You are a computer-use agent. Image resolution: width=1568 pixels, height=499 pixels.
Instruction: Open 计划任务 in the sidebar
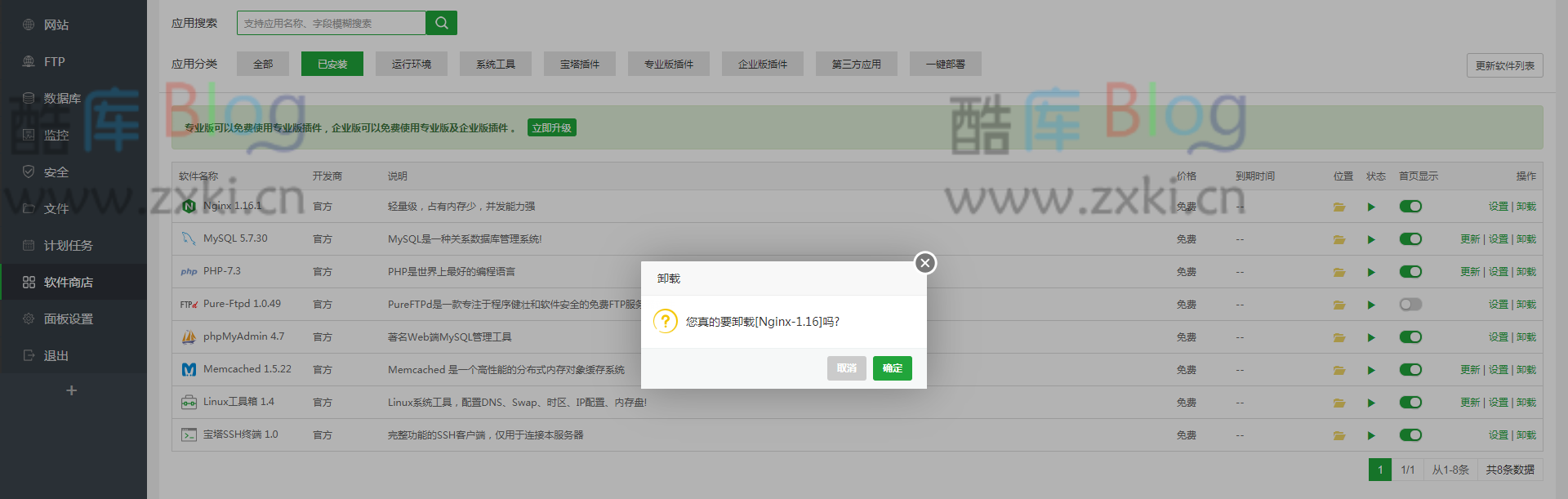click(x=73, y=245)
